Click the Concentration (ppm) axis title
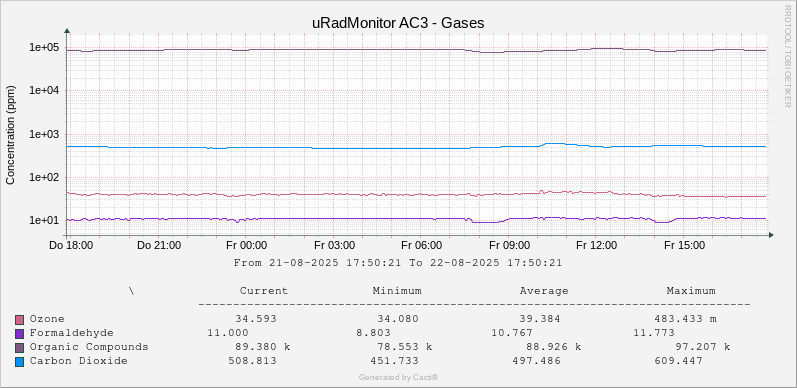The image size is (797, 388). 10,135
